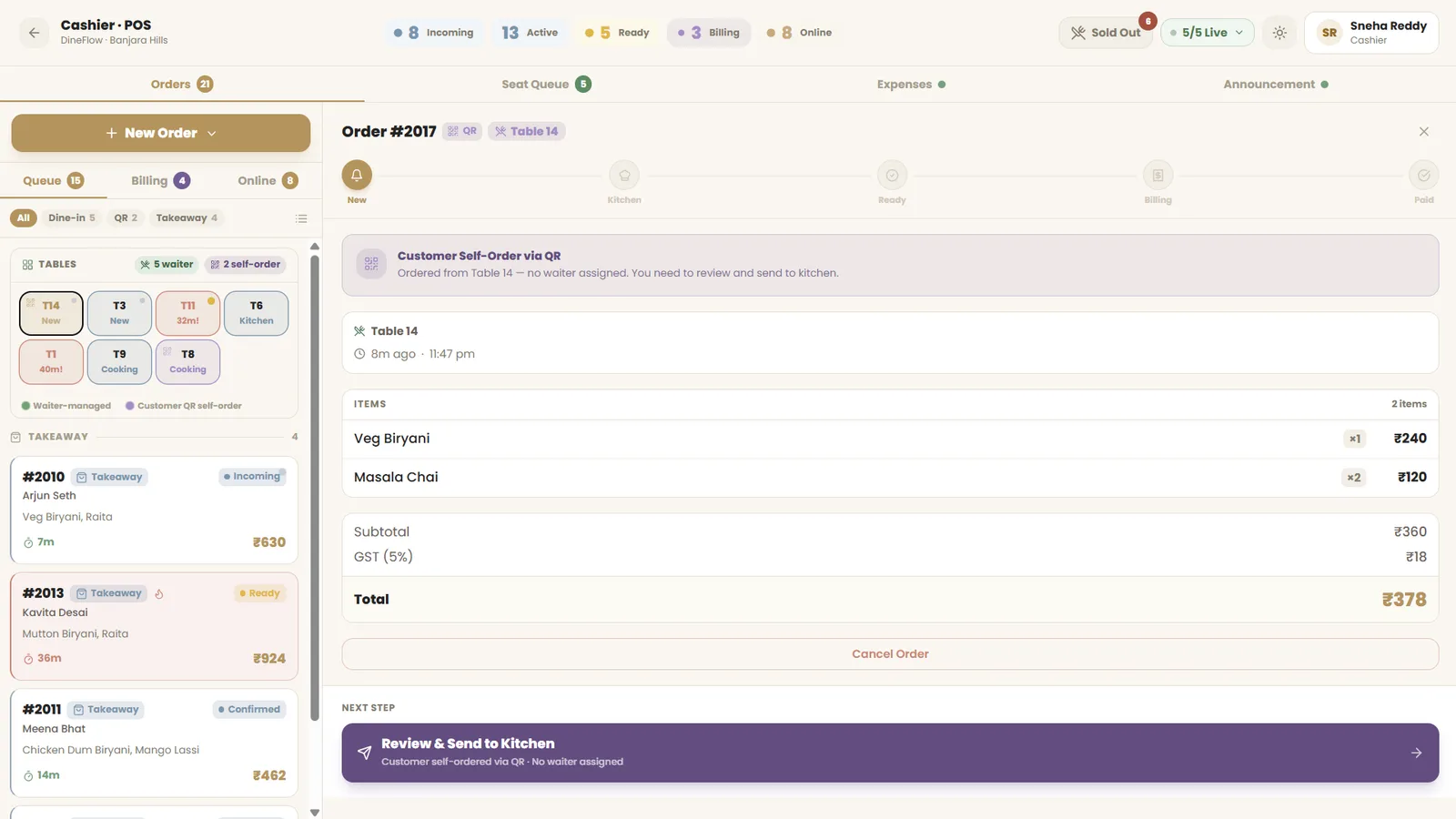Select table T9 Cooking tile
Screen dimensions: 1456x819
click(119, 361)
